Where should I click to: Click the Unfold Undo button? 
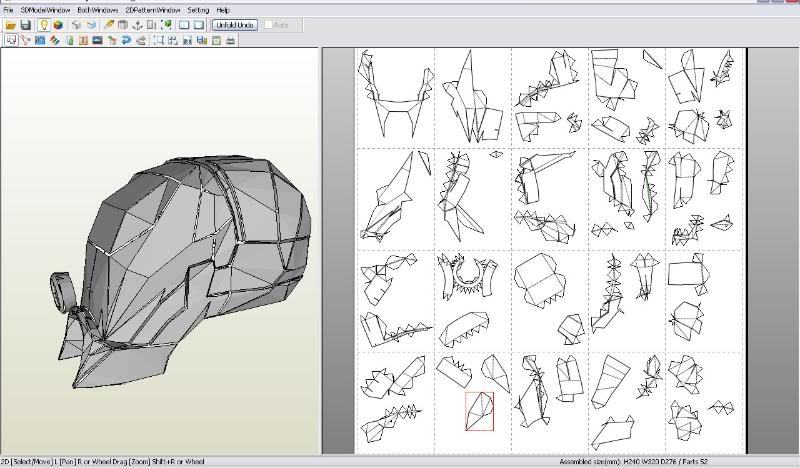(x=235, y=25)
